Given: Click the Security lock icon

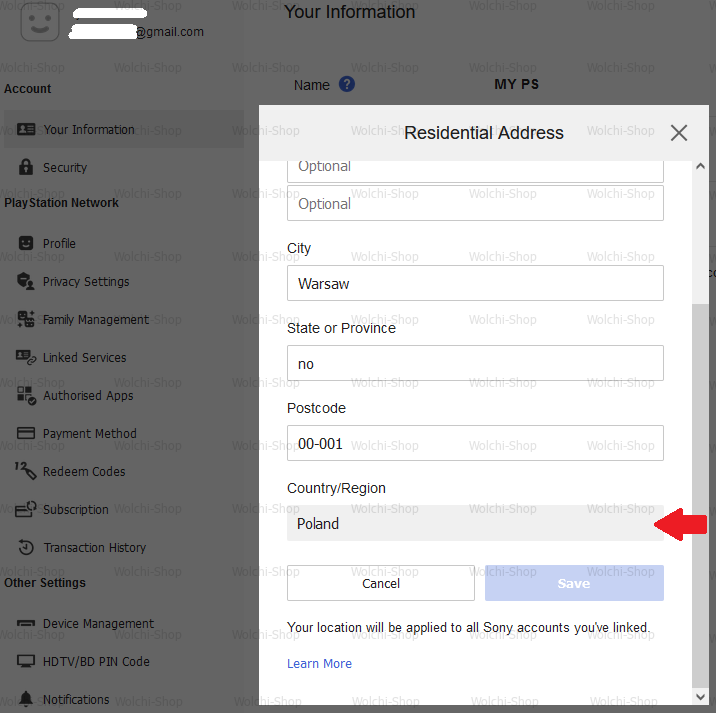Looking at the screenshot, I should (26, 168).
